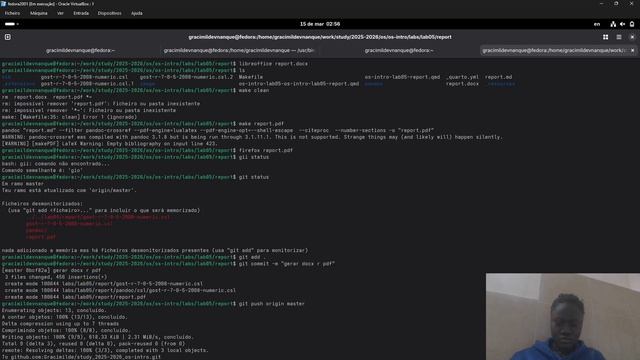Click 'Enumerating objects: 13, concluído.' line

pyautogui.click(x=54, y=311)
